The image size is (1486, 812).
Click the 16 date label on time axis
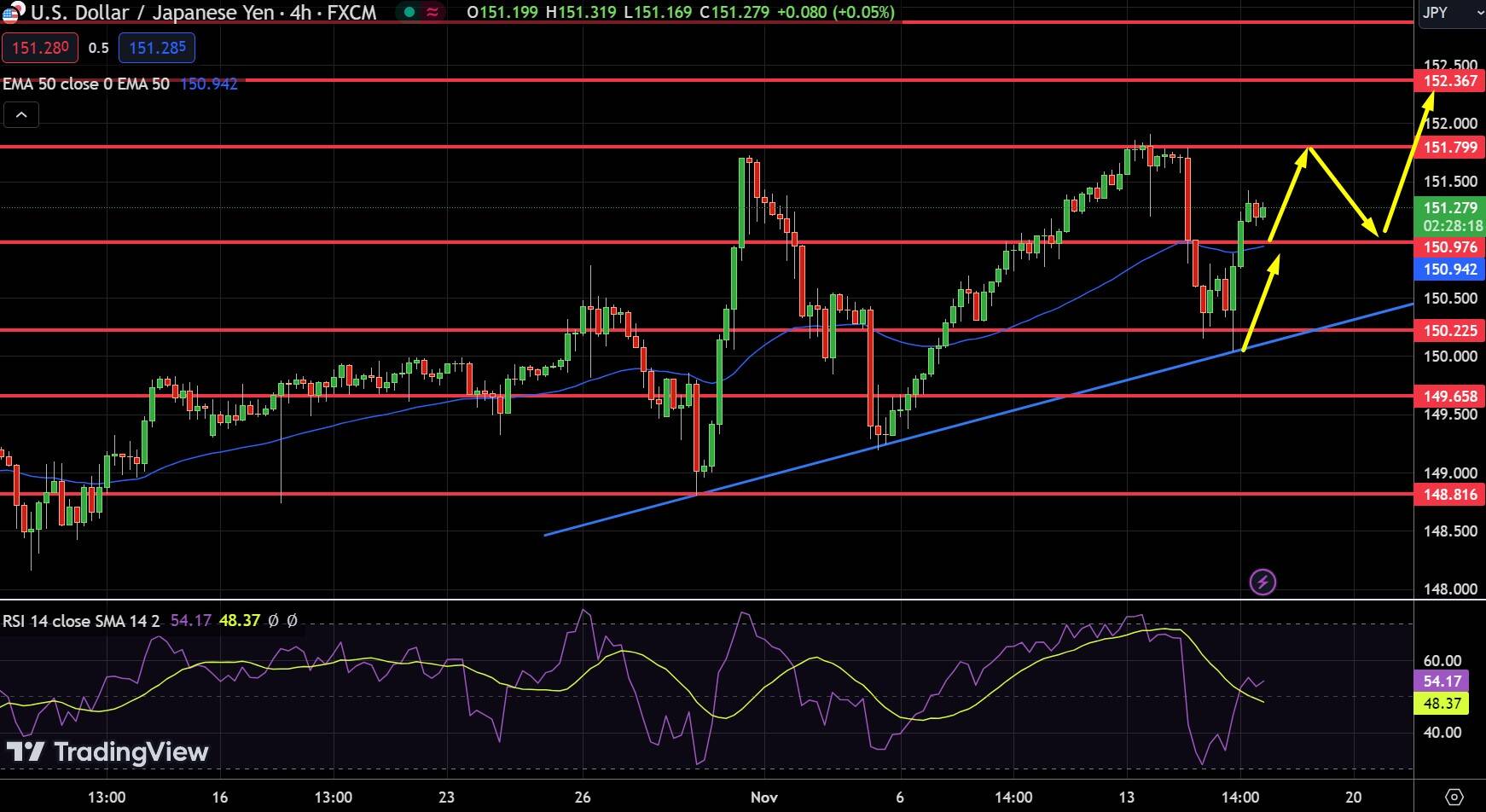point(220,797)
